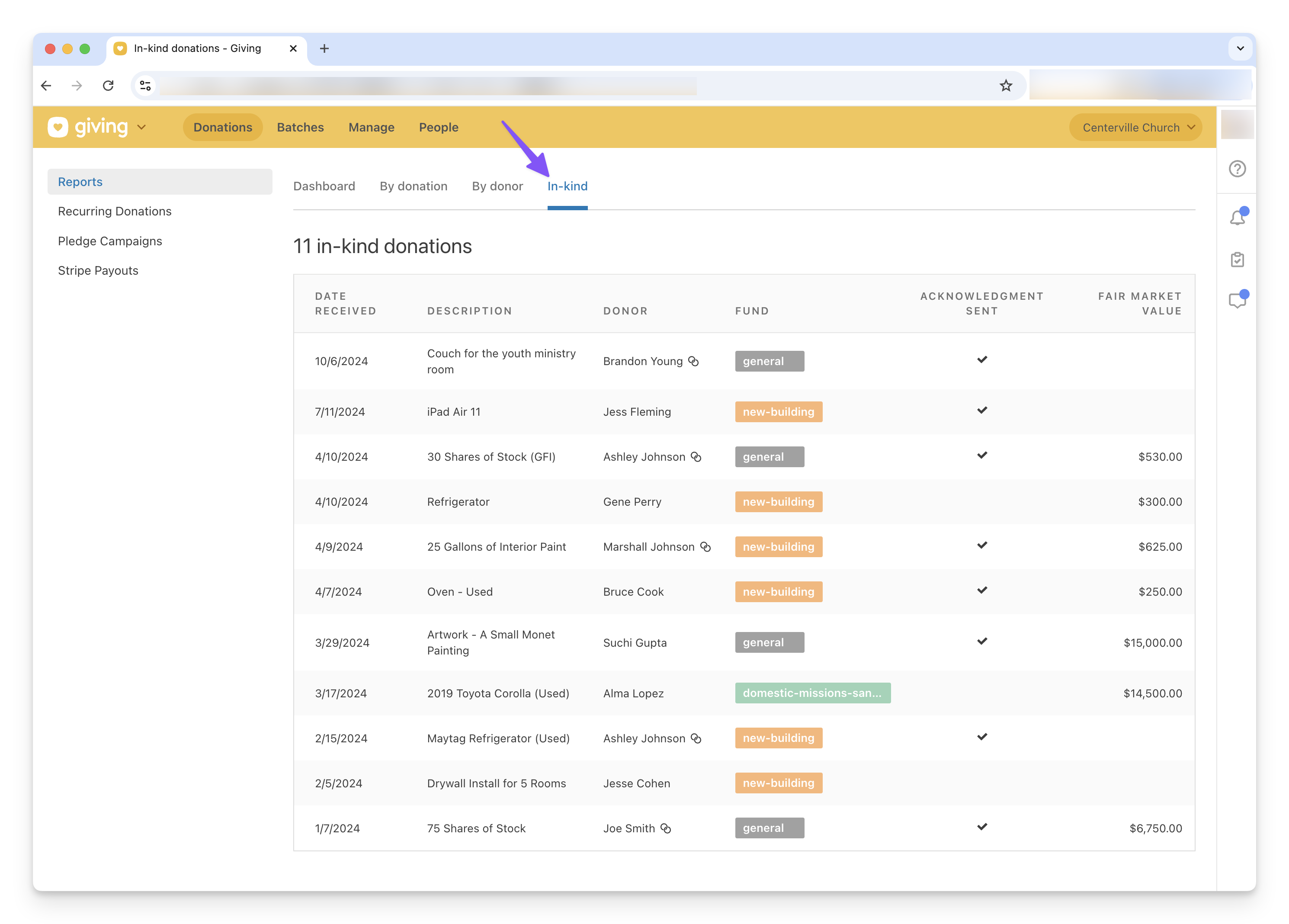Screen dimensions: 1289x924
Task: Click joint donor icon beside Marshall Johnson
Action: click(705, 547)
